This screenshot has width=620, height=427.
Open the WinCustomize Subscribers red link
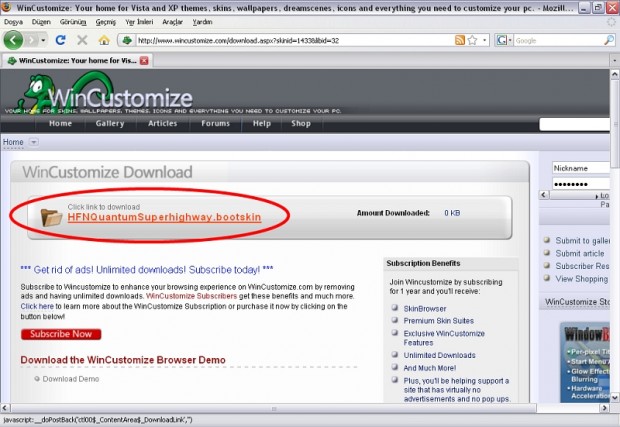[x=191, y=296]
